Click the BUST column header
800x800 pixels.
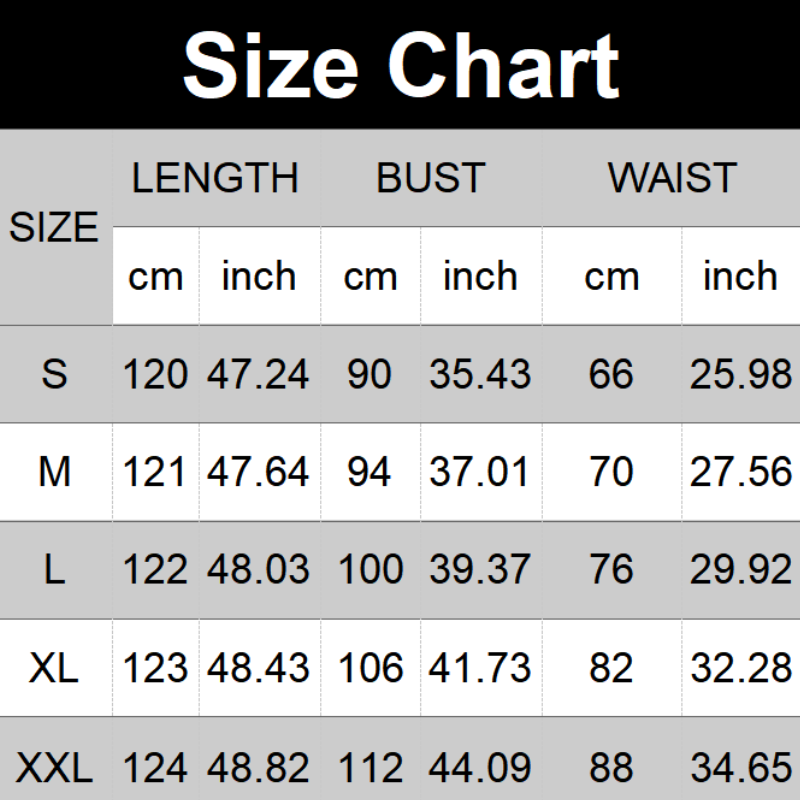point(431,178)
